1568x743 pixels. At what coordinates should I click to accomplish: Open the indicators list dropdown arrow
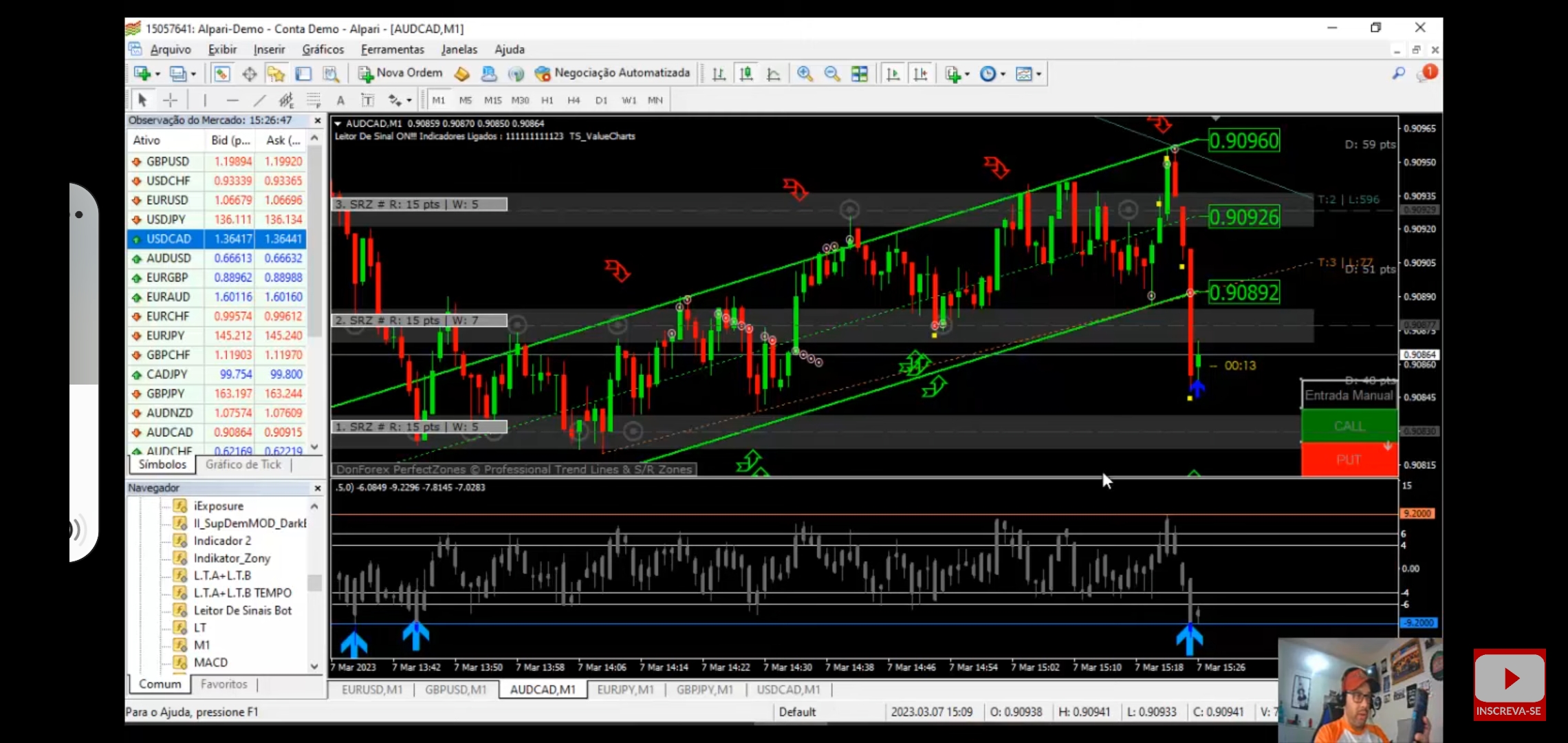click(968, 74)
